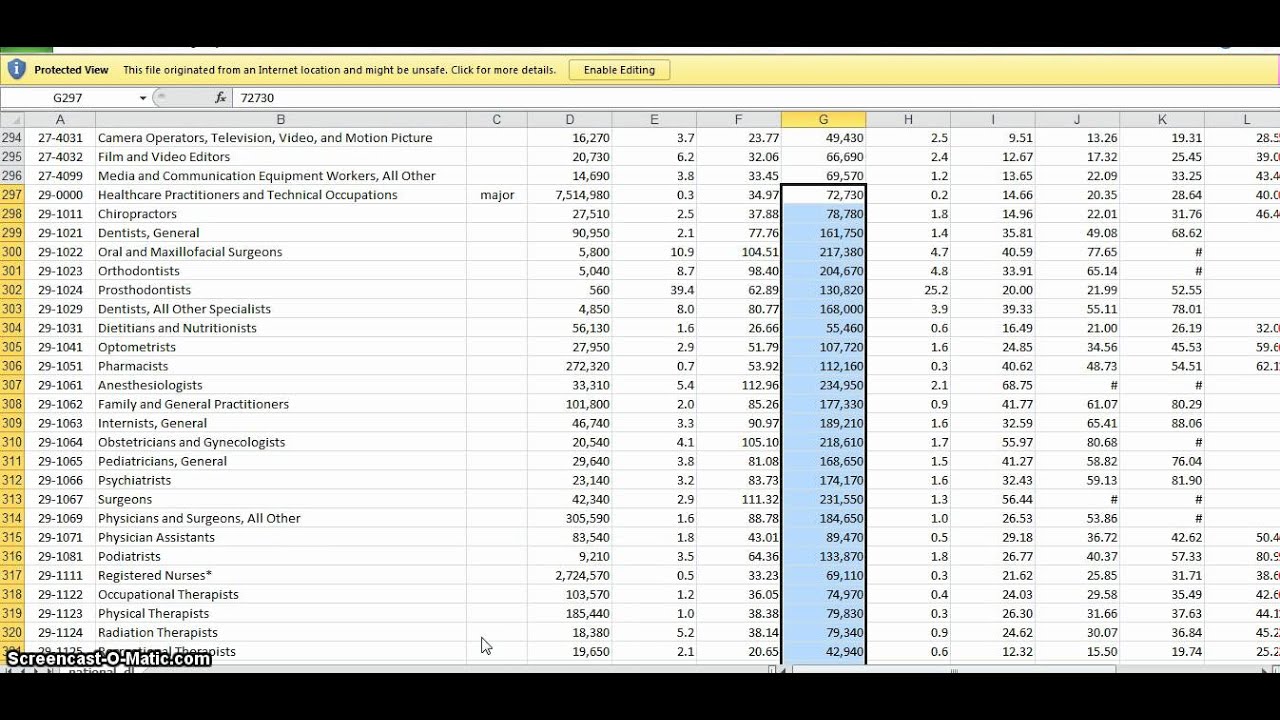Viewport: 1280px width, 720px height.
Task: Click the cell containing 2,724,570
Action: tap(570, 575)
